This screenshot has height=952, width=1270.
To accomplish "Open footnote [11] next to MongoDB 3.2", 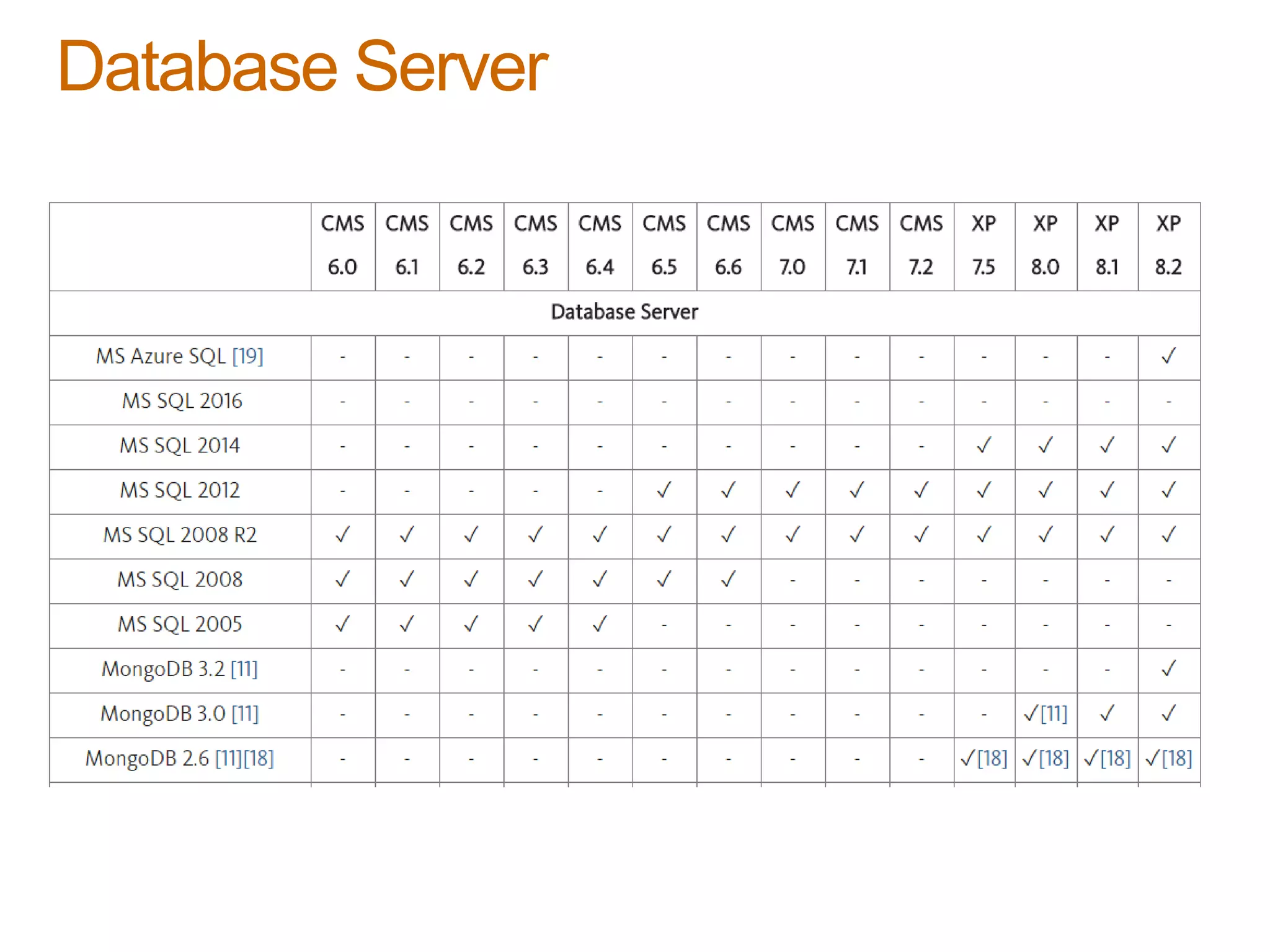I will click(x=244, y=669).
